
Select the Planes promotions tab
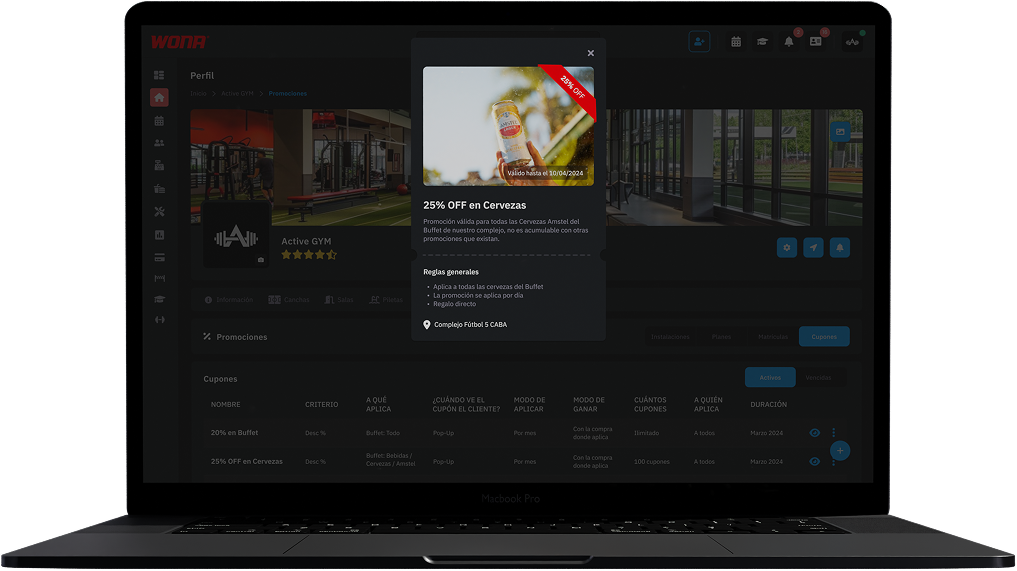pyautogui.click(x=721, y=337)
